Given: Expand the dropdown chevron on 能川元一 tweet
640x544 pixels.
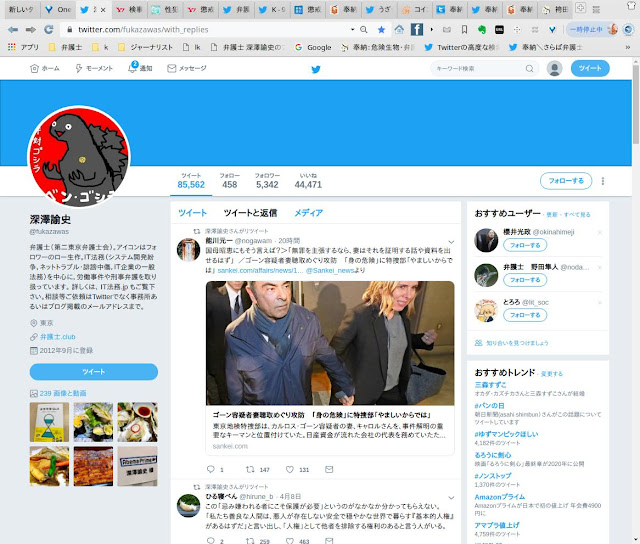Looking at the screenshot, I should pos(451,242).
